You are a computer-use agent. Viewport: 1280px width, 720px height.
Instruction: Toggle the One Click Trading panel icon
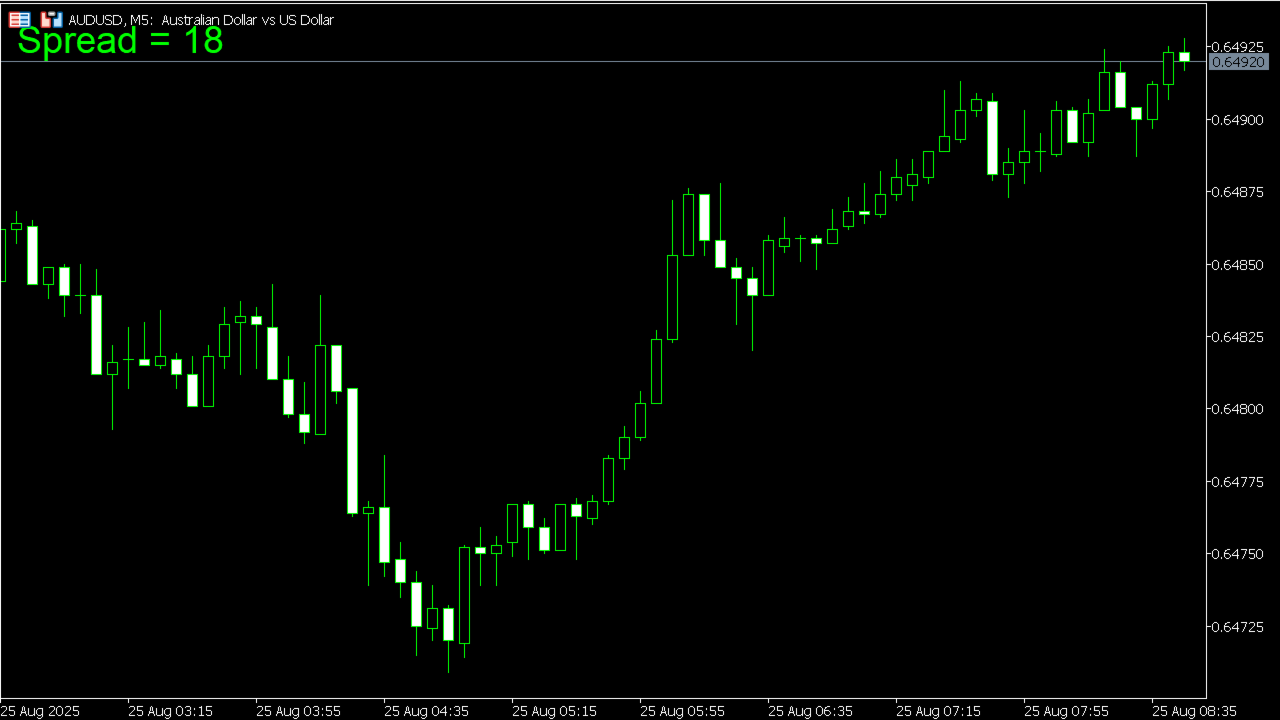coord(52,19)
